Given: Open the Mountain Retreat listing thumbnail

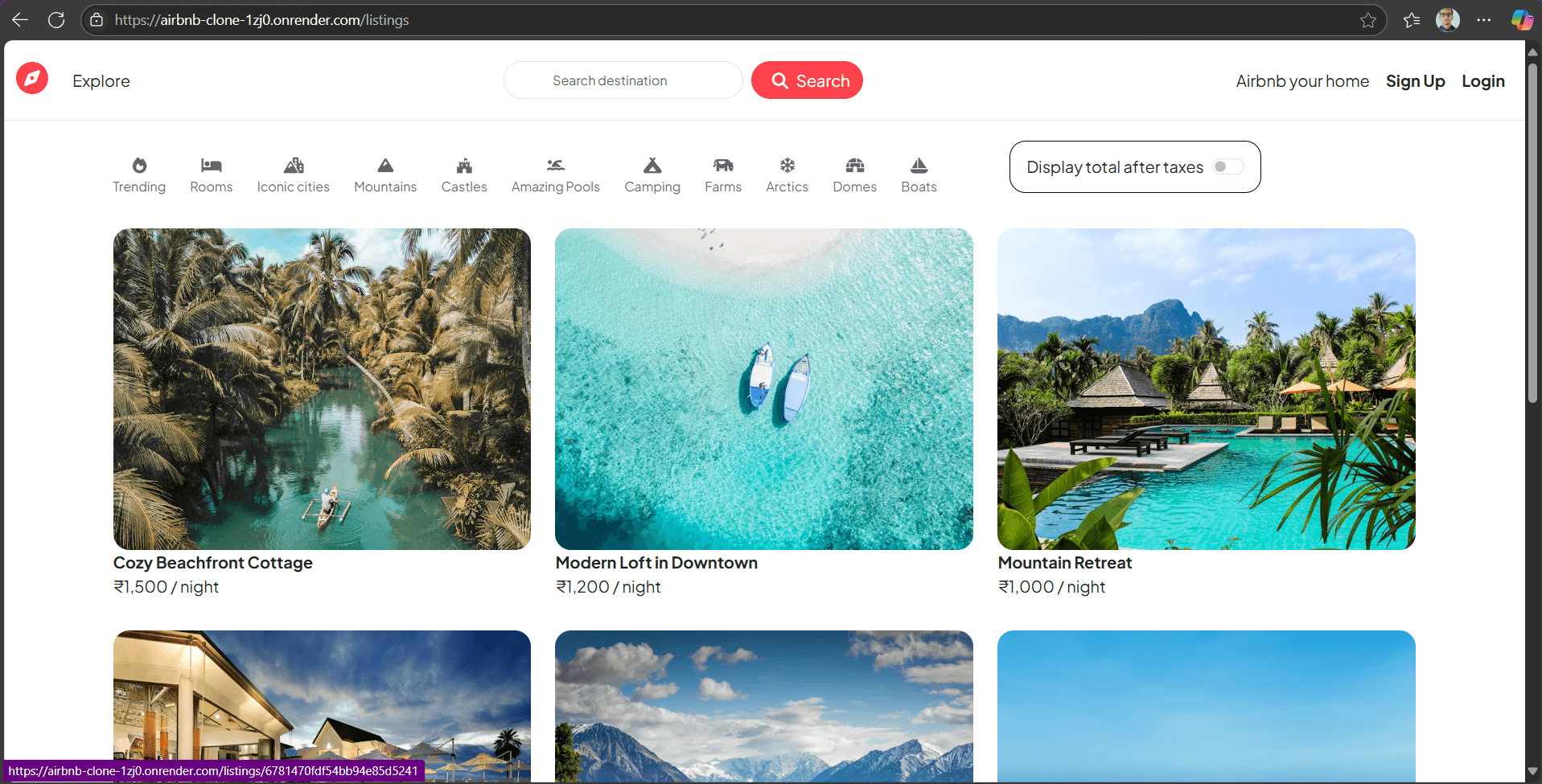Looking at the screenshot, I should [1205, 388].
